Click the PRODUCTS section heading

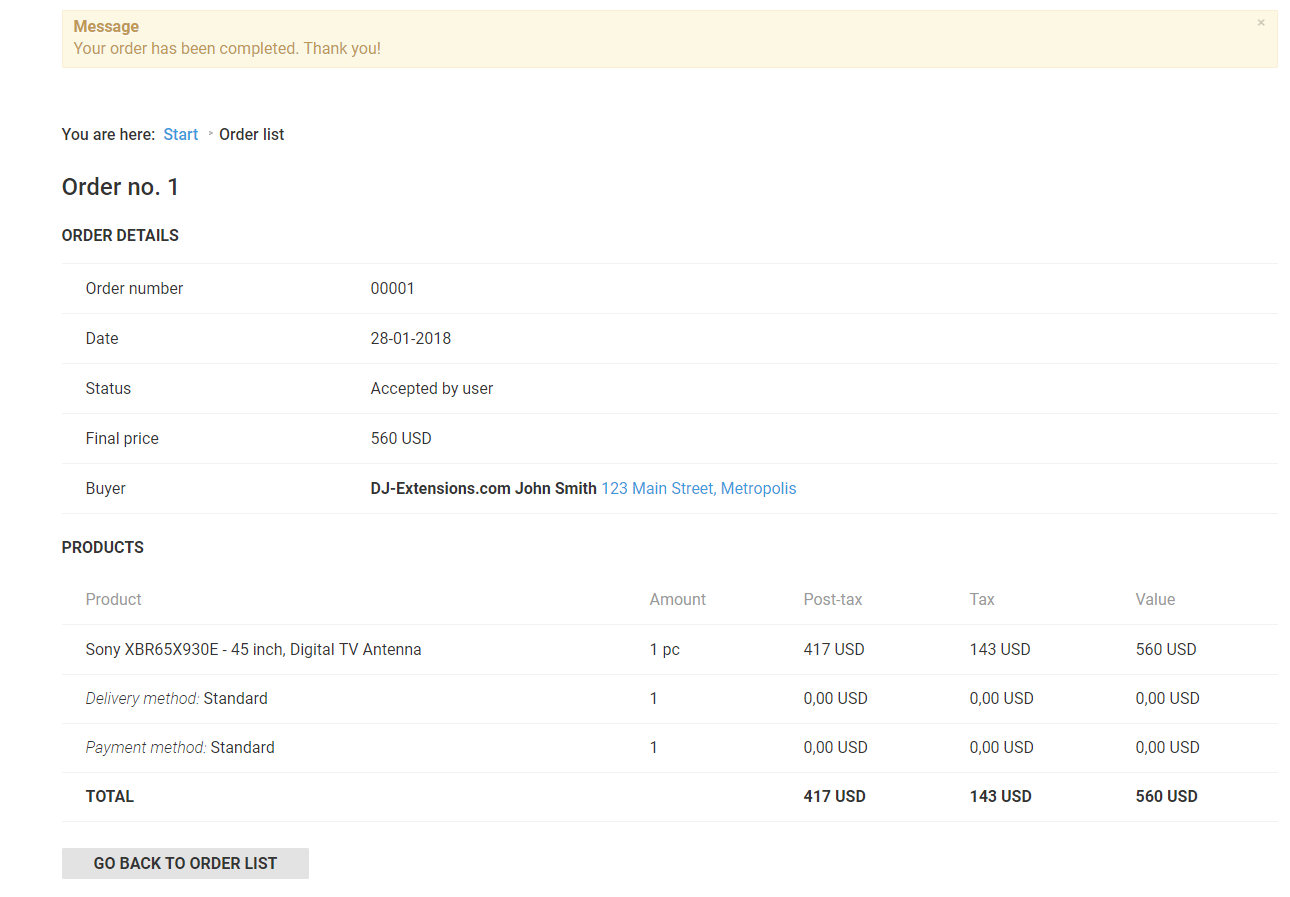pos(103,547)
